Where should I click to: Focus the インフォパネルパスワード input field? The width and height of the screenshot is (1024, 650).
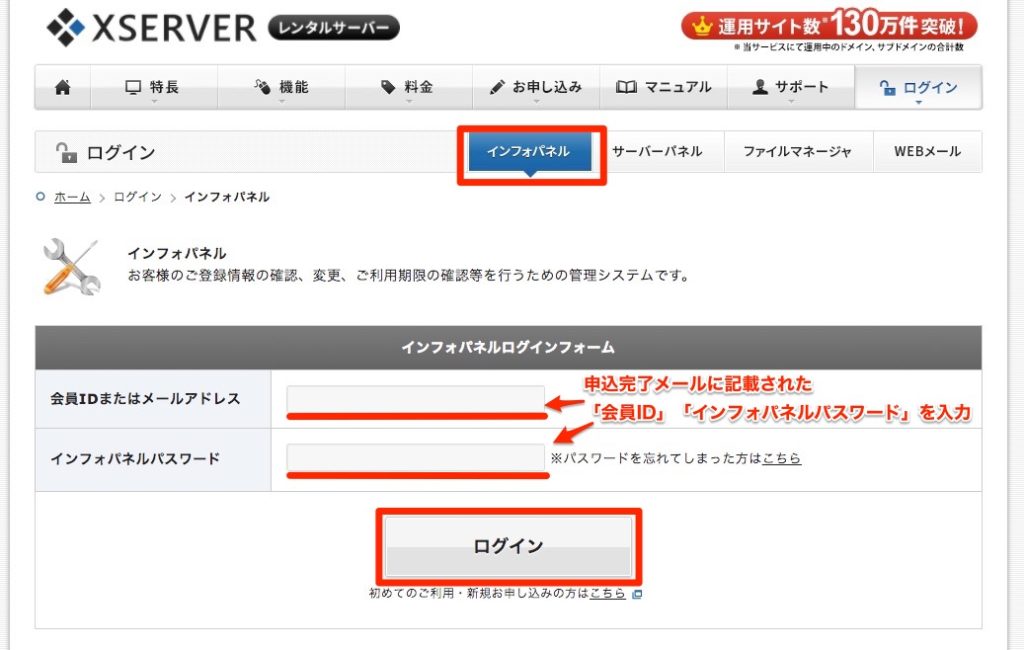click(415, 458)
